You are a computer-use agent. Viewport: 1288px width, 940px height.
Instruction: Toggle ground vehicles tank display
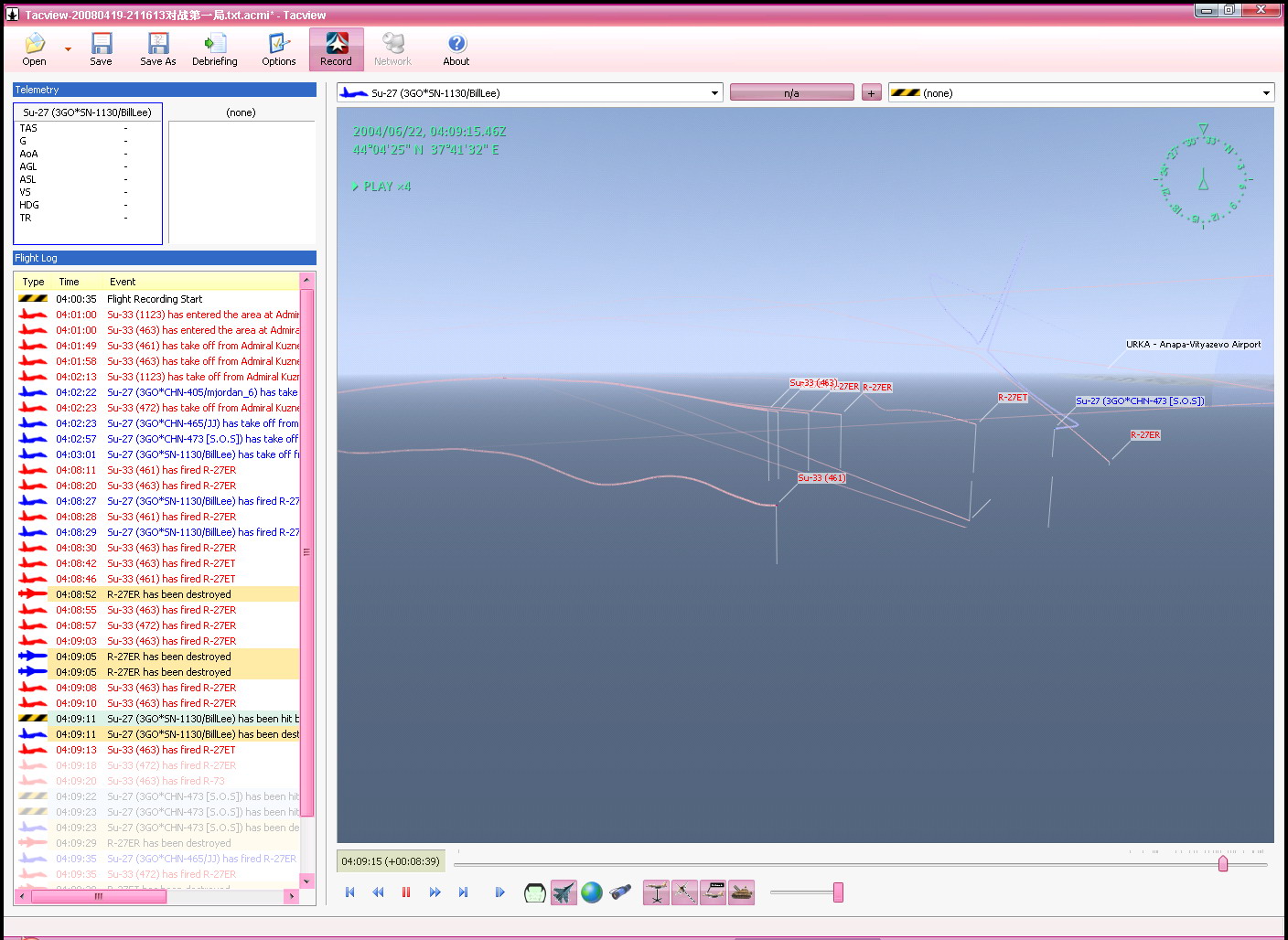pos(742,892)
